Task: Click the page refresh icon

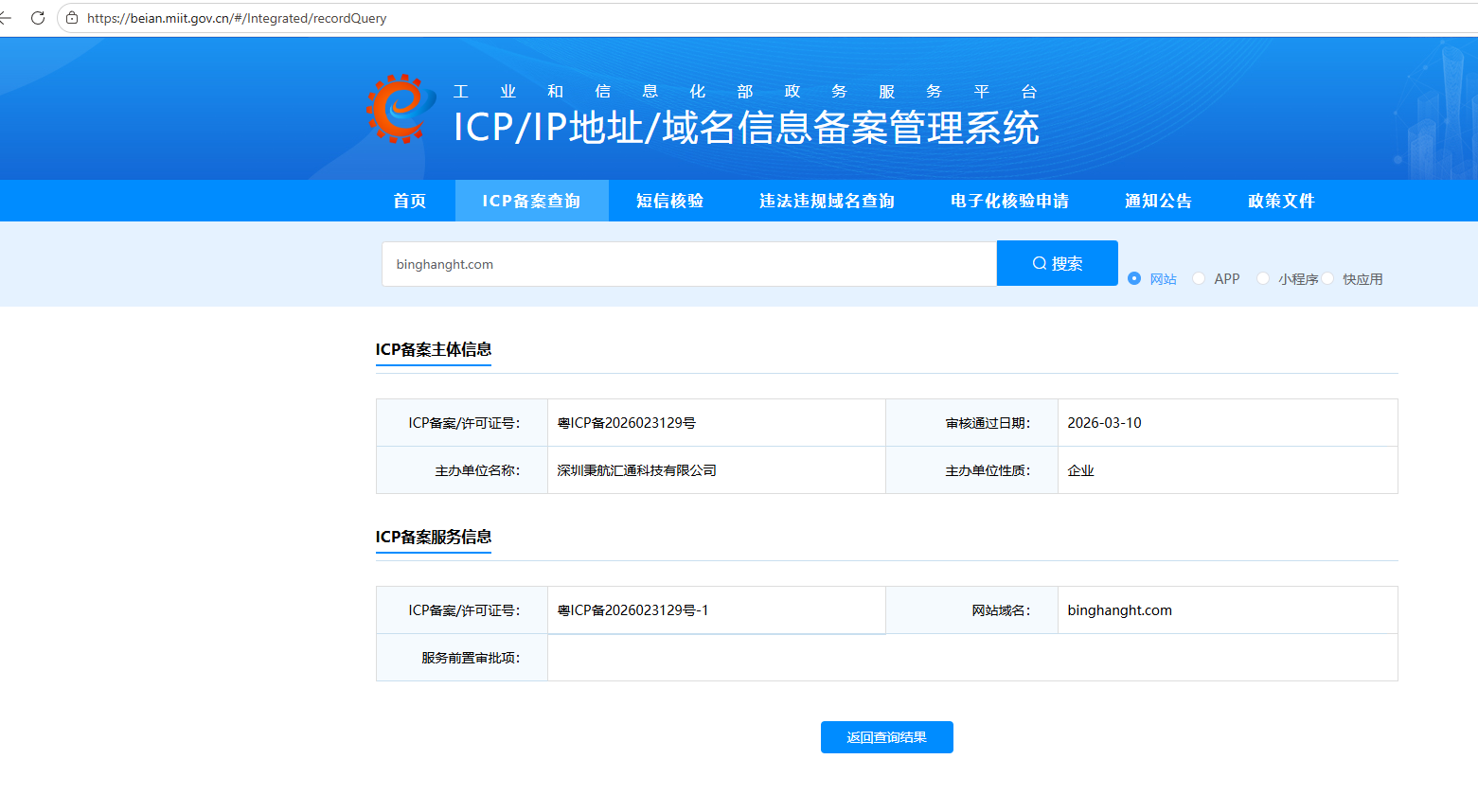Action: click(37, 17)
